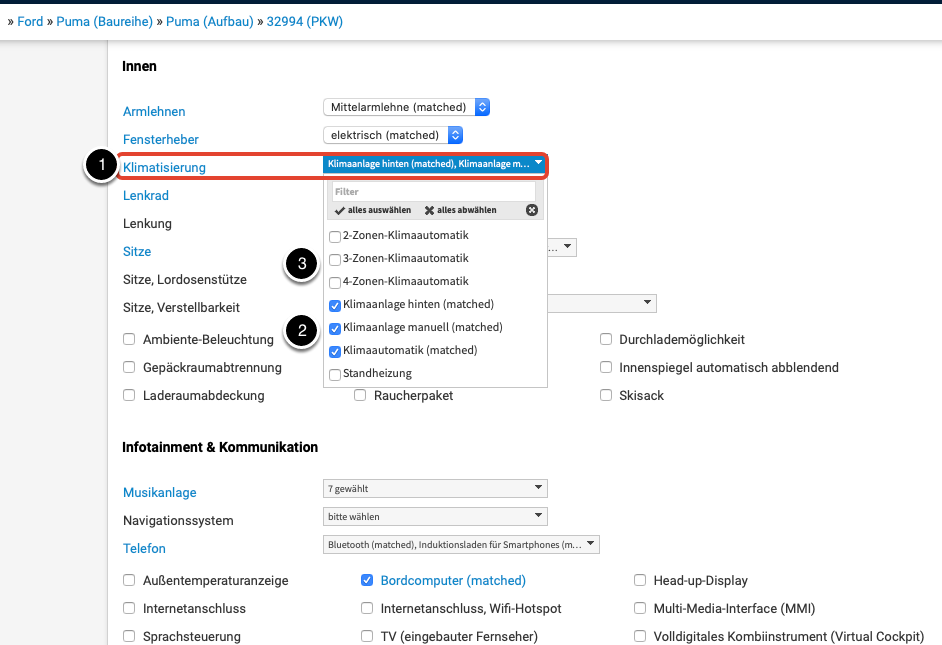The width and height of the screenshot is (942, 645).
Task: Open the Musikanlage '7 gewählt' dropdown
Action: 435,489
